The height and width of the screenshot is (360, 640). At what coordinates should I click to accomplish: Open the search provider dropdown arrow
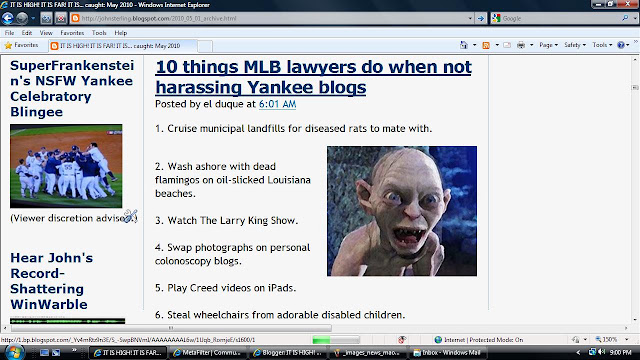pyautogui.click(x=635, y=18)
